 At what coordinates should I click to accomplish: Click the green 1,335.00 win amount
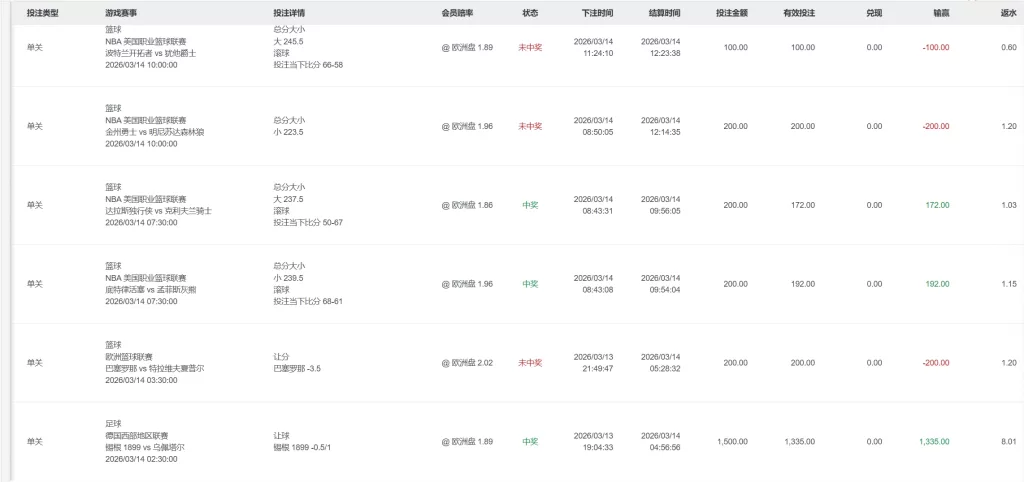click(934, 441)
